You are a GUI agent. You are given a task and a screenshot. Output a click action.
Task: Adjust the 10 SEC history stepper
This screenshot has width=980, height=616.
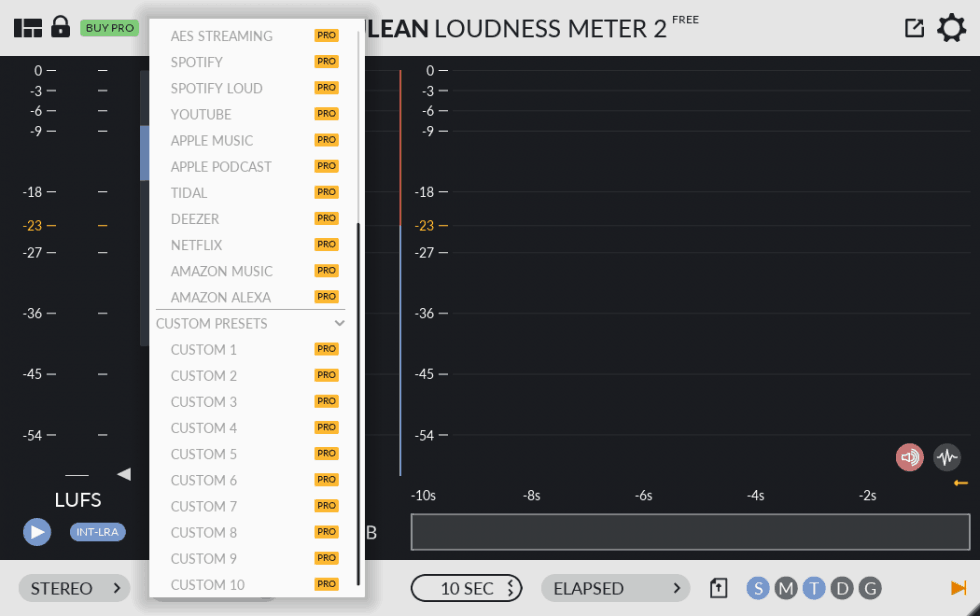pyautogui.click(x=466, y=589)
